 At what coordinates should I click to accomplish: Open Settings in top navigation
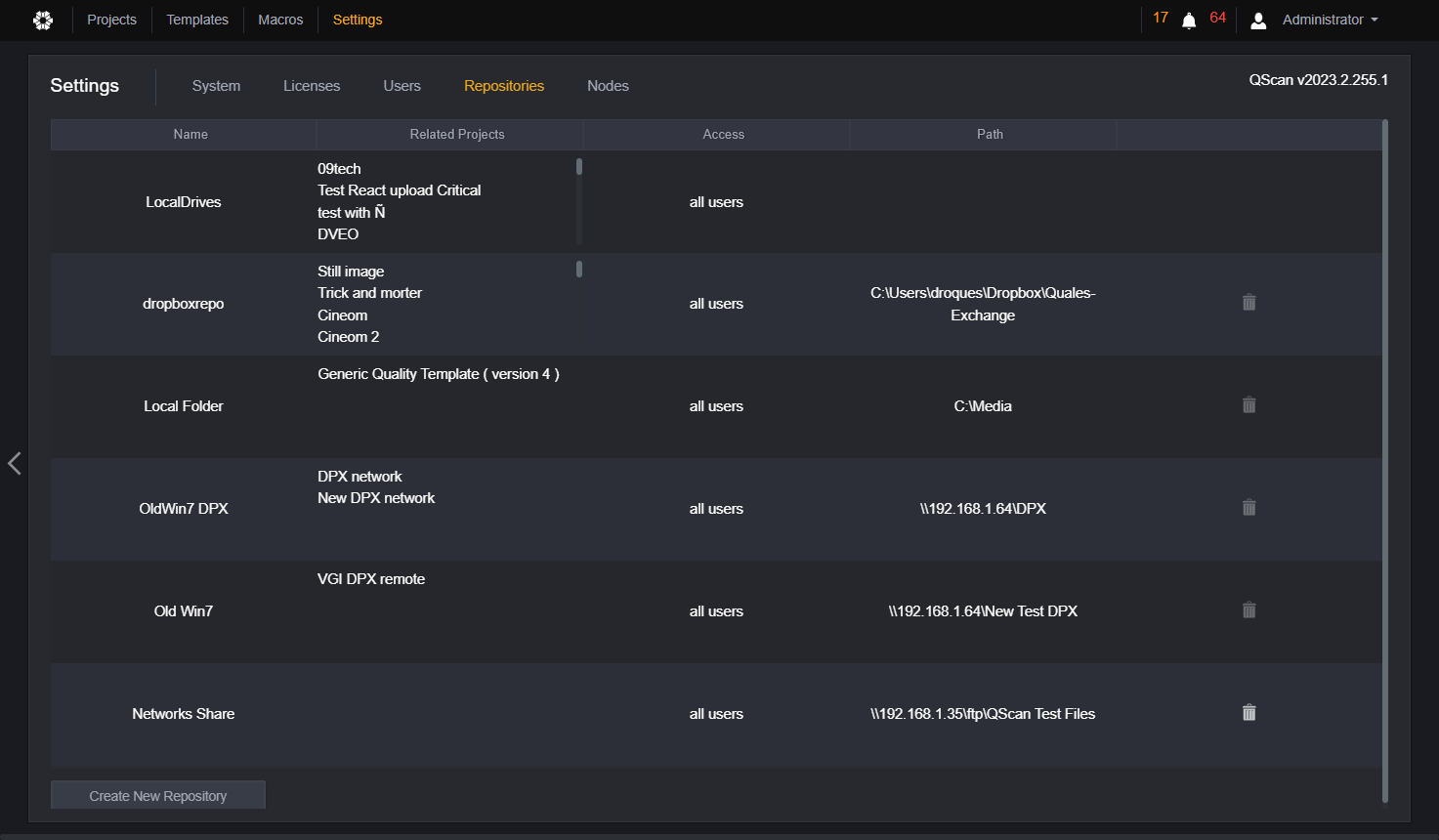click(358, 20)
